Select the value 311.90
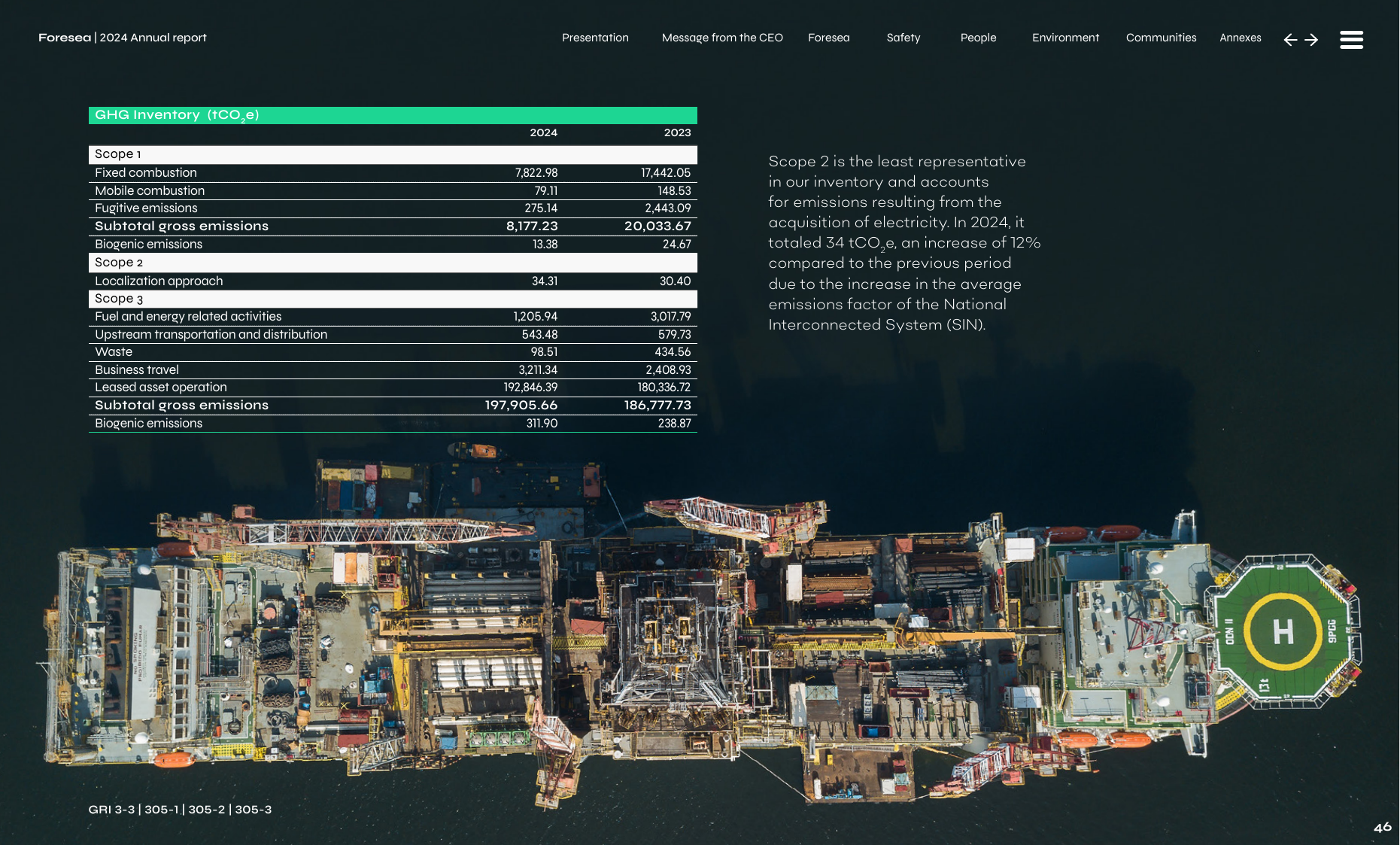This screenshot has width=1400, height=845. (542, 424)
